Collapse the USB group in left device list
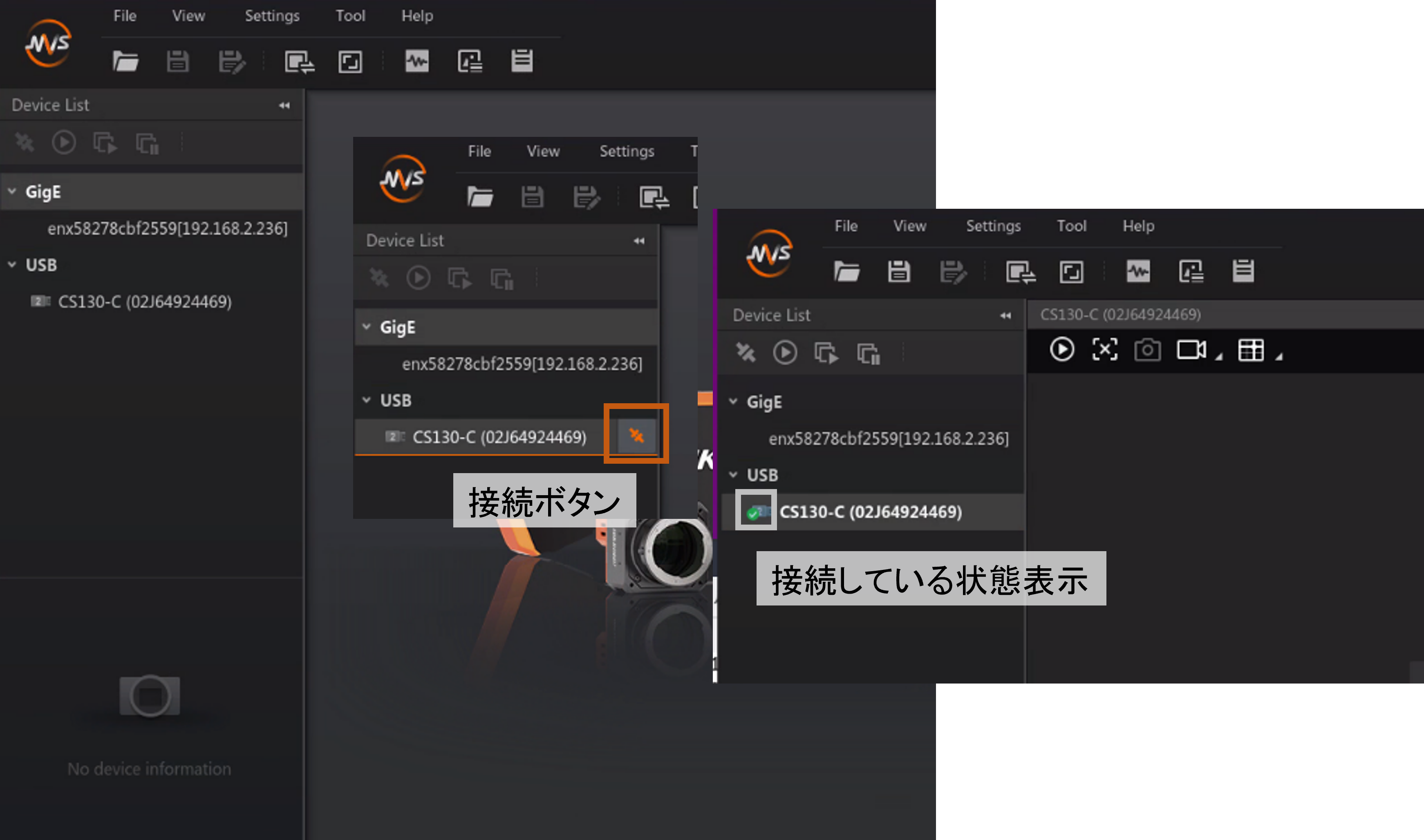This screenshot has height=840, width=1424. pyautogui.click(x=12, y=264)
